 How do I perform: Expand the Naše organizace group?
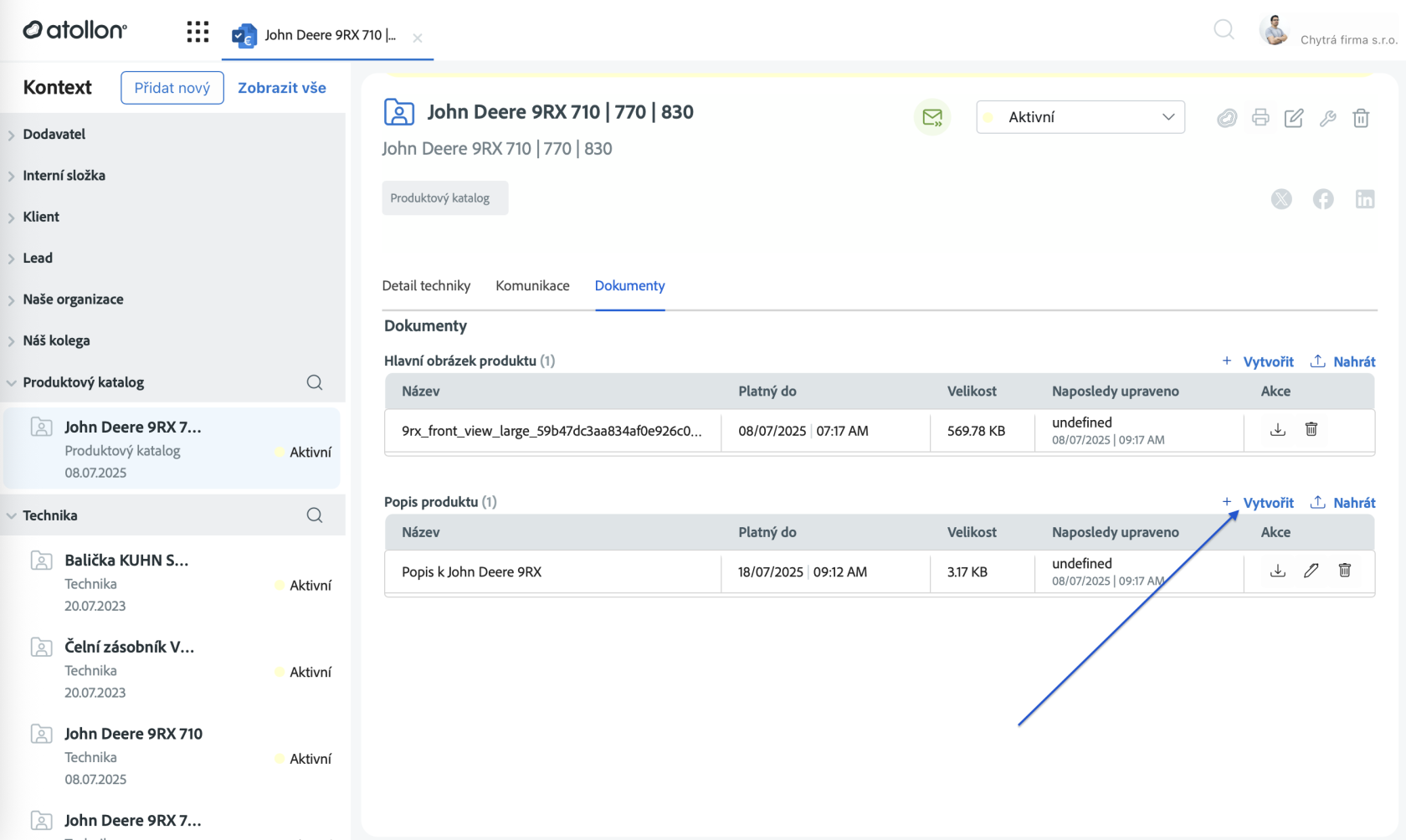tap(12, 300)
